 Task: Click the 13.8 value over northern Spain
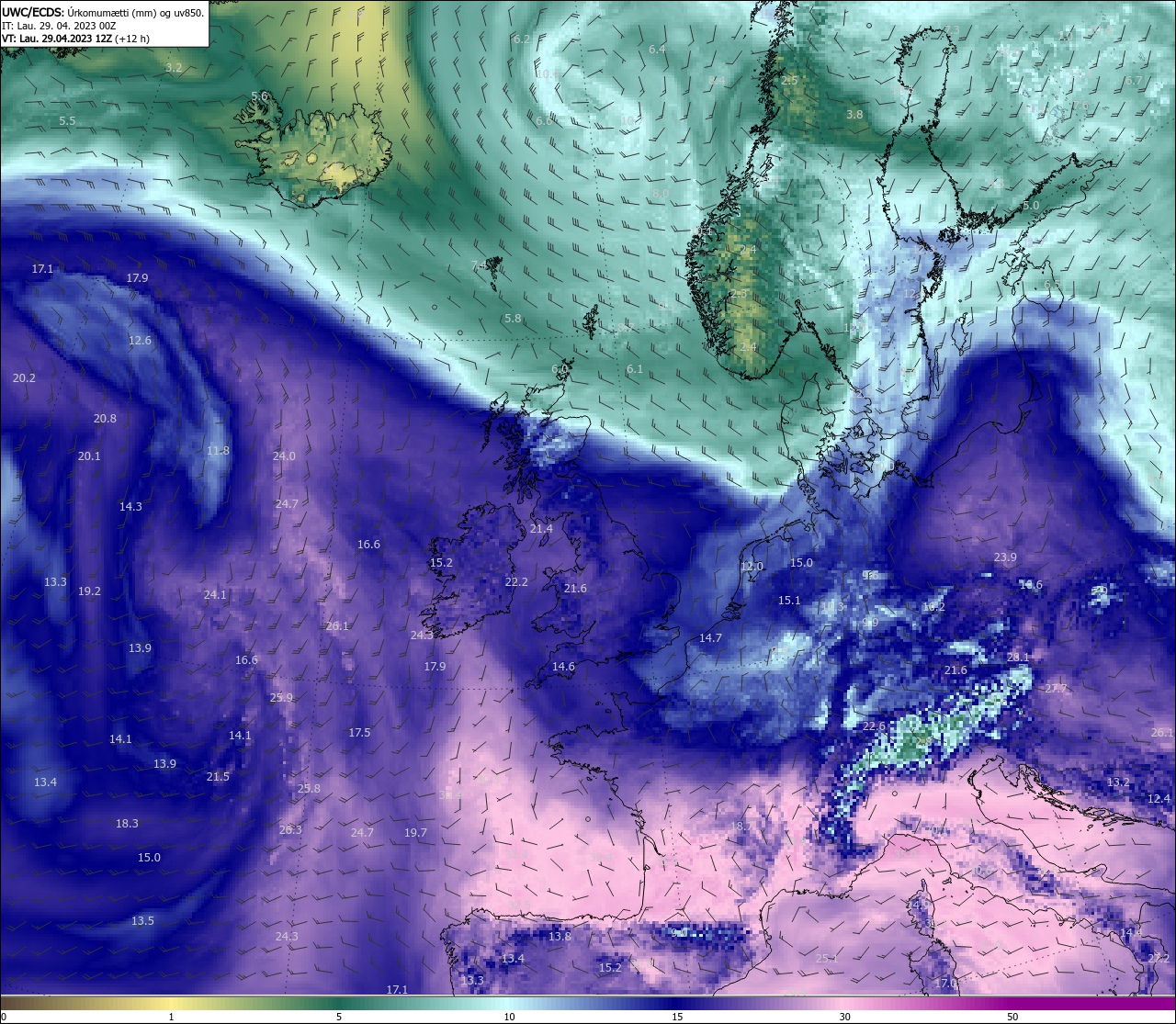(x=560, y=936)
